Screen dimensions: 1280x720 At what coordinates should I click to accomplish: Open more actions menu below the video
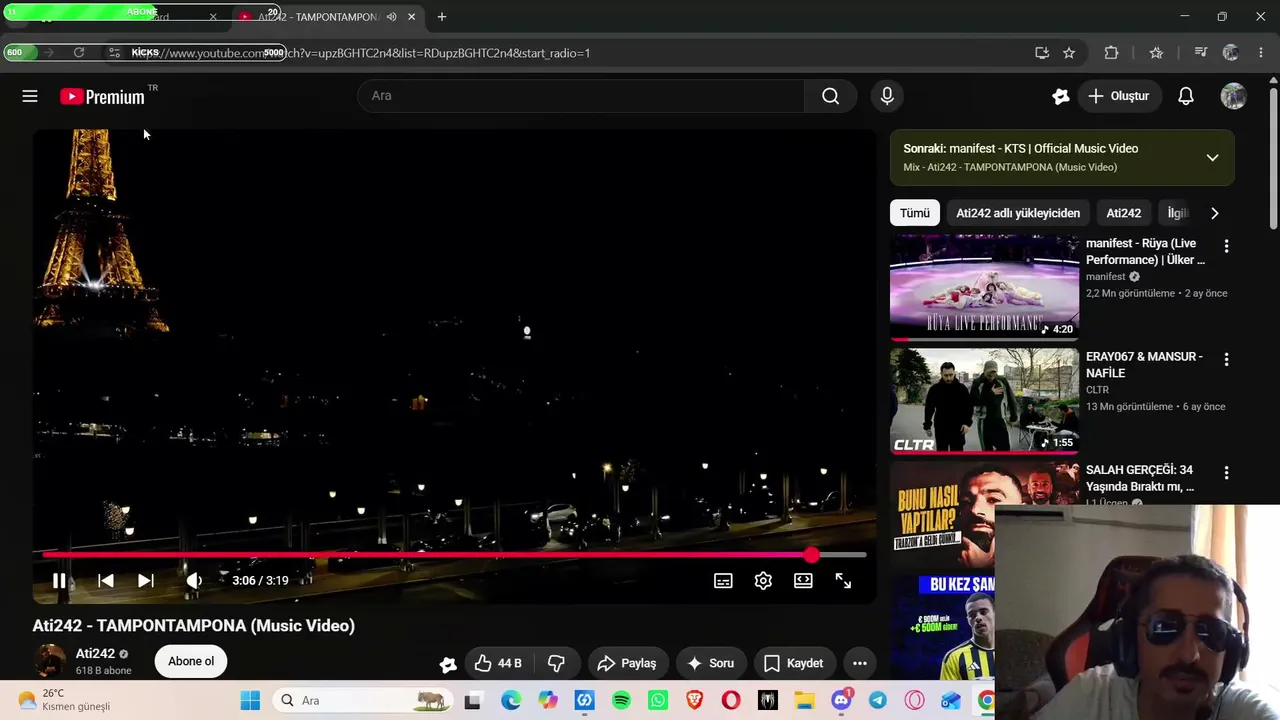(859, 663)
